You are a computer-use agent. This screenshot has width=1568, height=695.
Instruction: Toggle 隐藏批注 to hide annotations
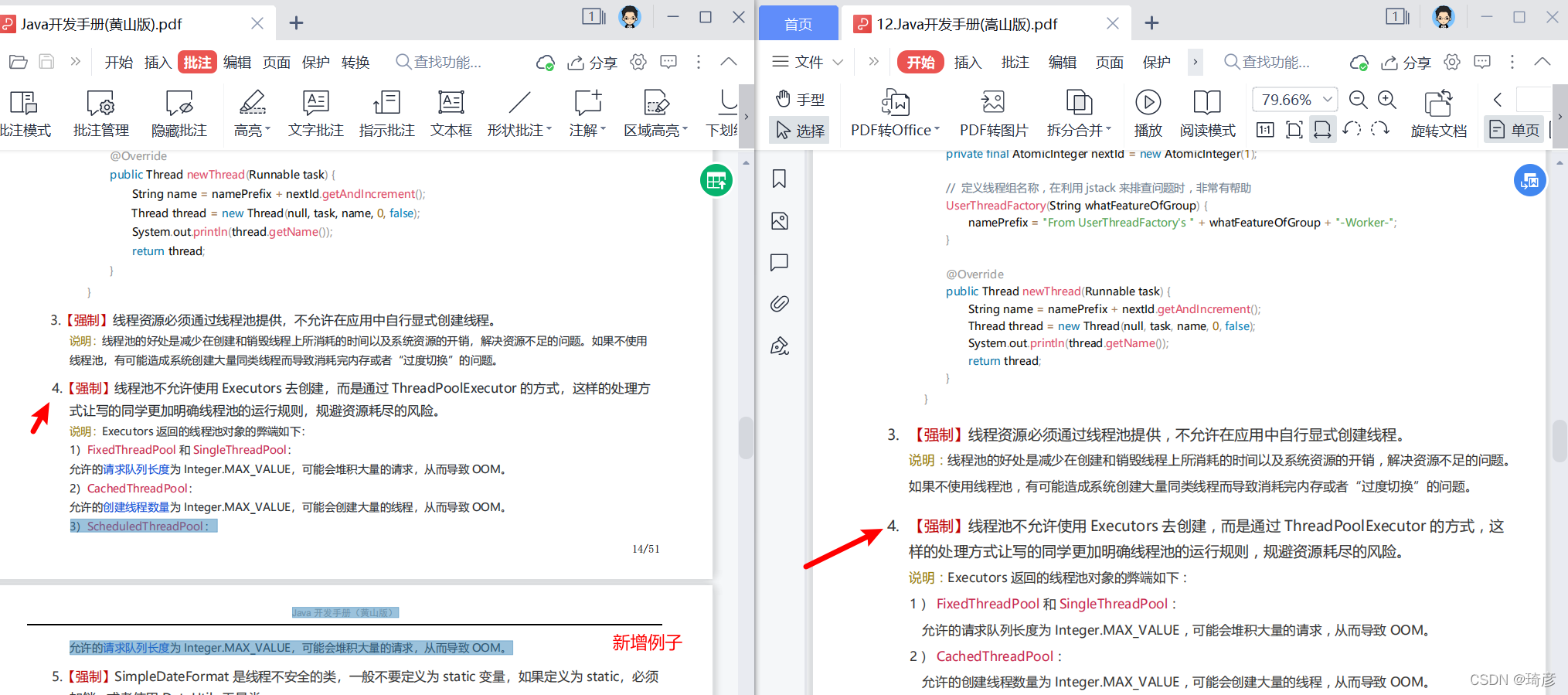pyautogui.click(x=179, y=114)
